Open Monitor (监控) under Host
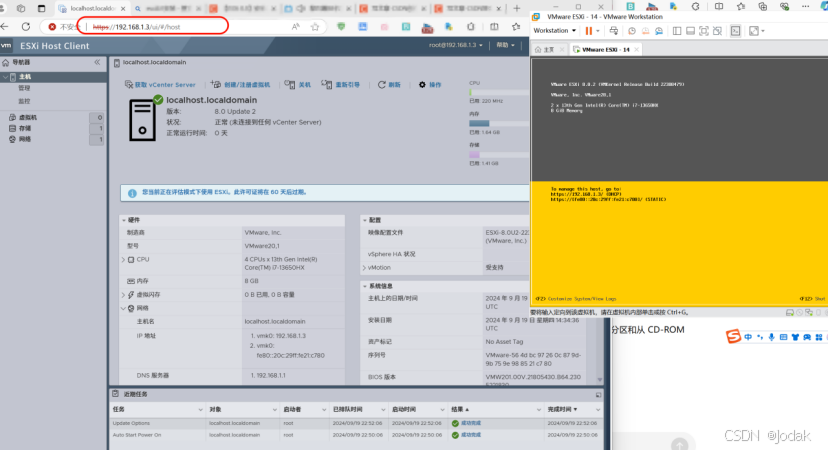This screenshot has width=829, height=451. coord(24,101)
